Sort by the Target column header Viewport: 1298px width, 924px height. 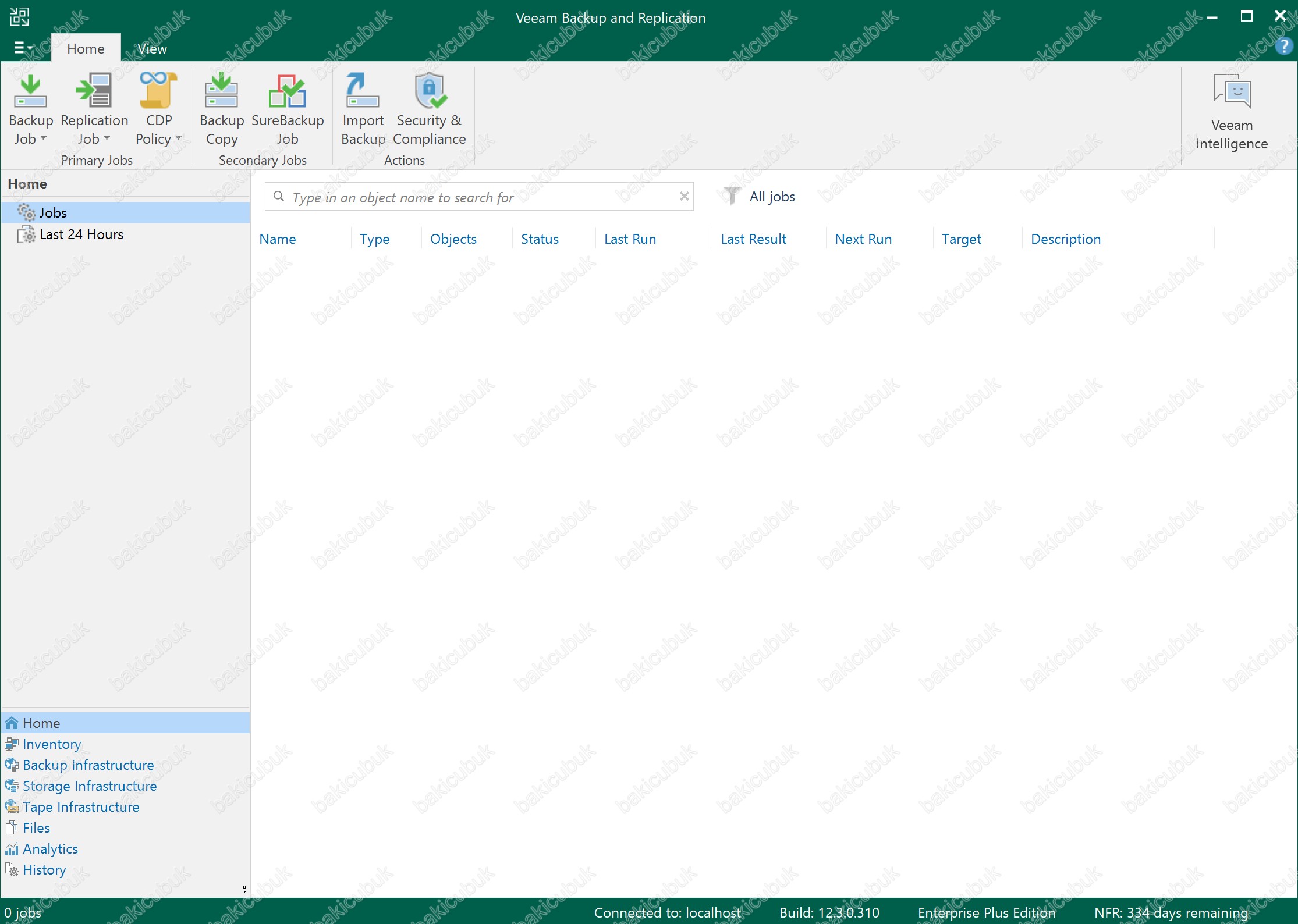pyautogui.click(x=961, y=239)
